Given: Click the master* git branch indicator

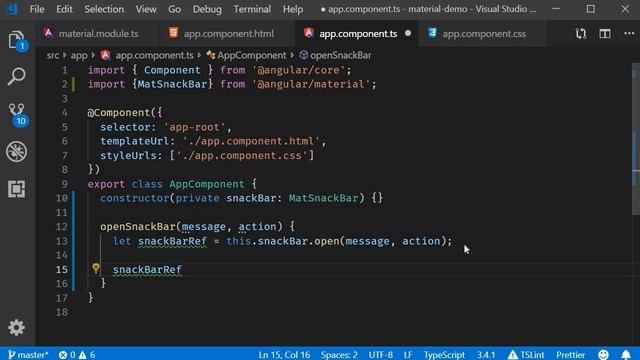Looking at the screenshot, I should point(28,354).
